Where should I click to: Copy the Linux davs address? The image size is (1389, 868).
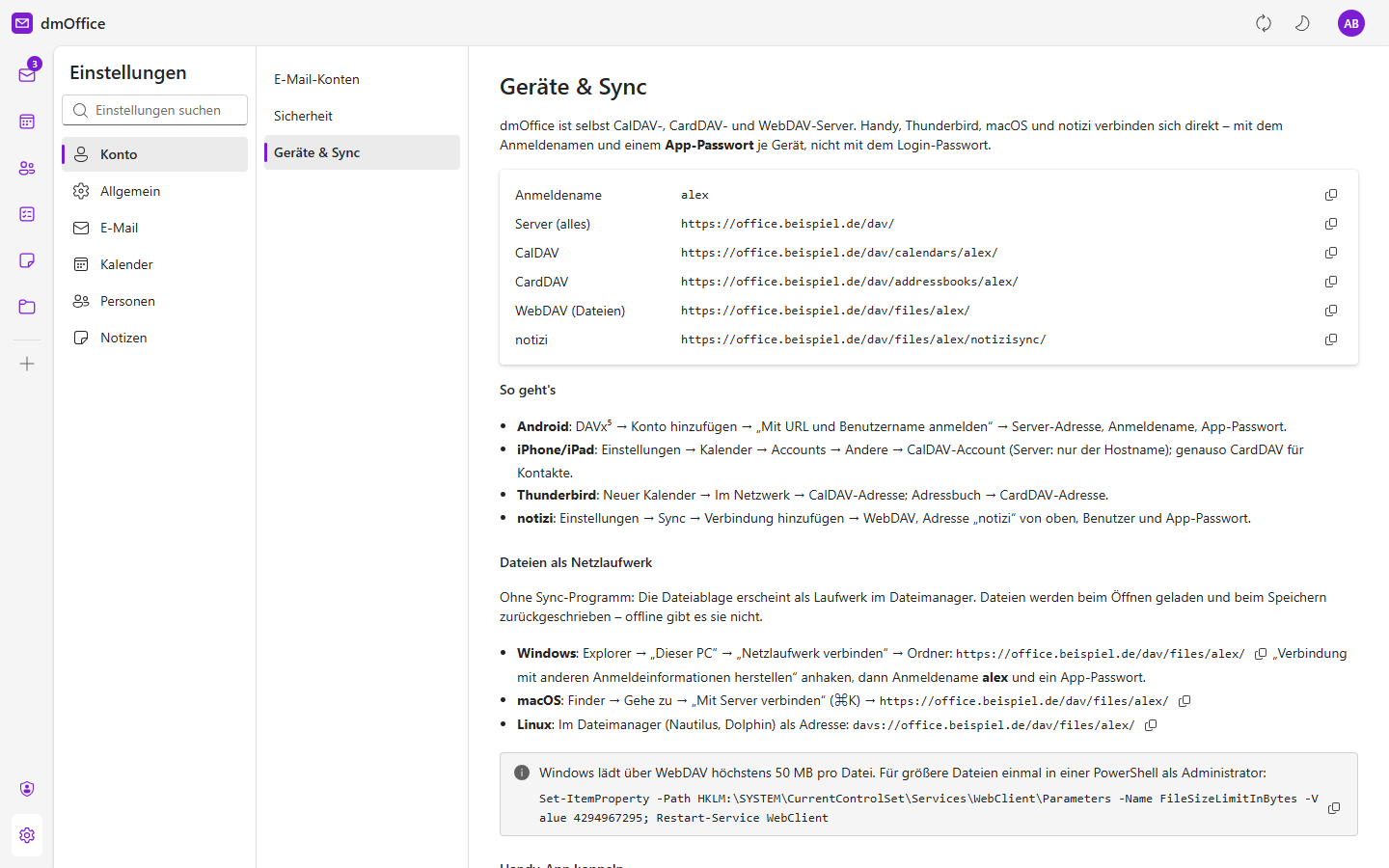(x=1151, y=725)
